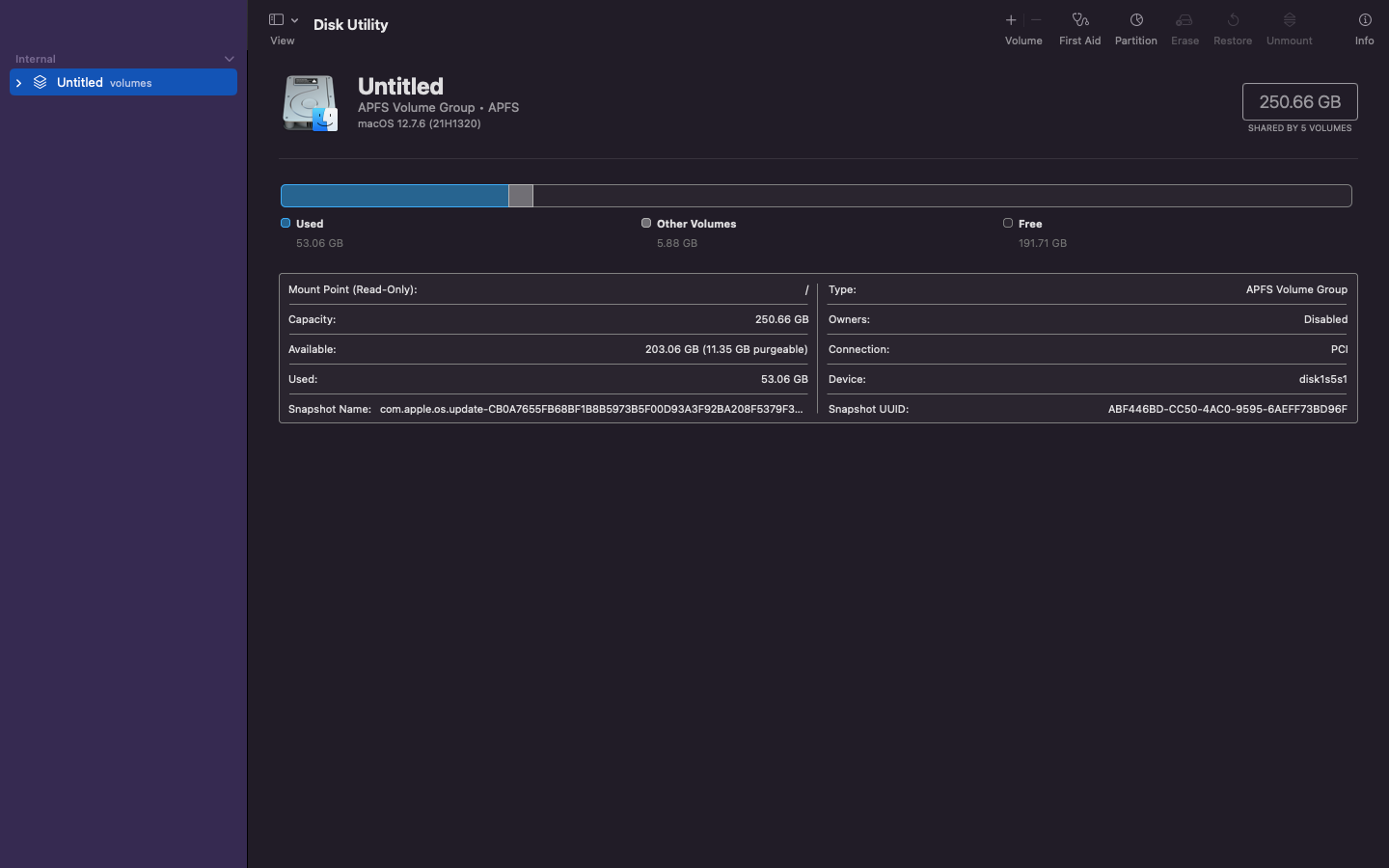Viewport: 1389px width, 868px height.
Task: Click the gray Other Volumes bar segment
Action: [521, 196]
